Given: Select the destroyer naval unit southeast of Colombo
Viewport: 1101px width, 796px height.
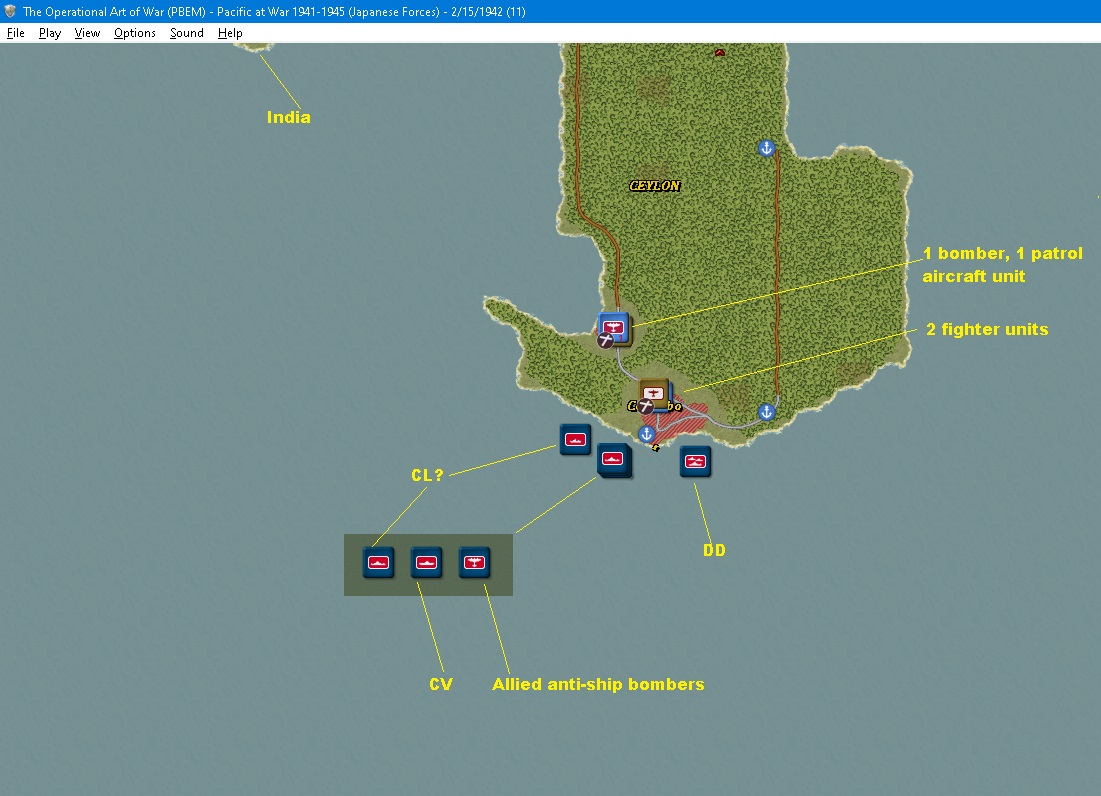Looking at the screenshot, I should (x=695, y=461).
